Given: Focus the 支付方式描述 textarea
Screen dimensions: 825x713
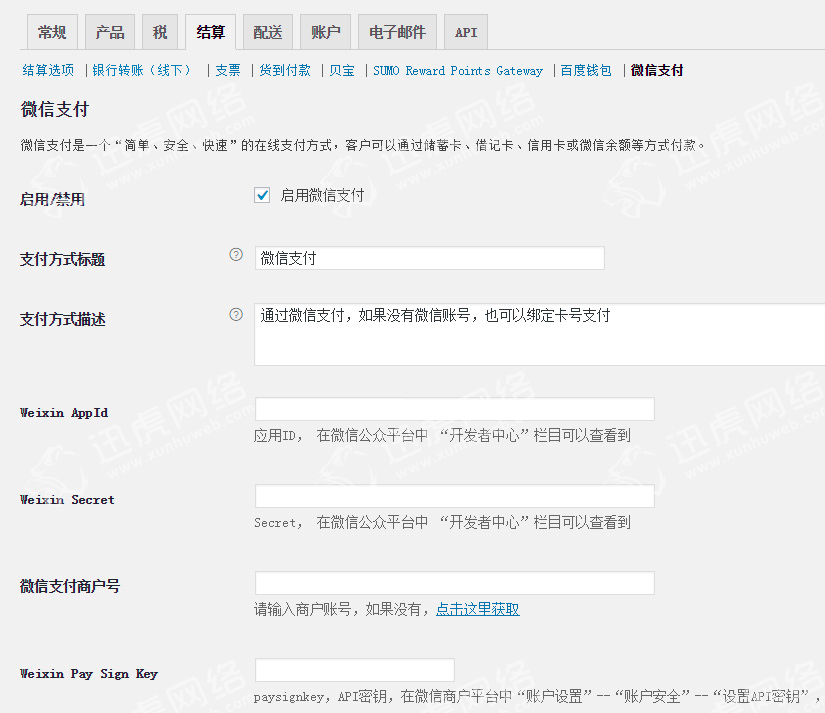Looking at the screenshot, I should click(540, 334).
